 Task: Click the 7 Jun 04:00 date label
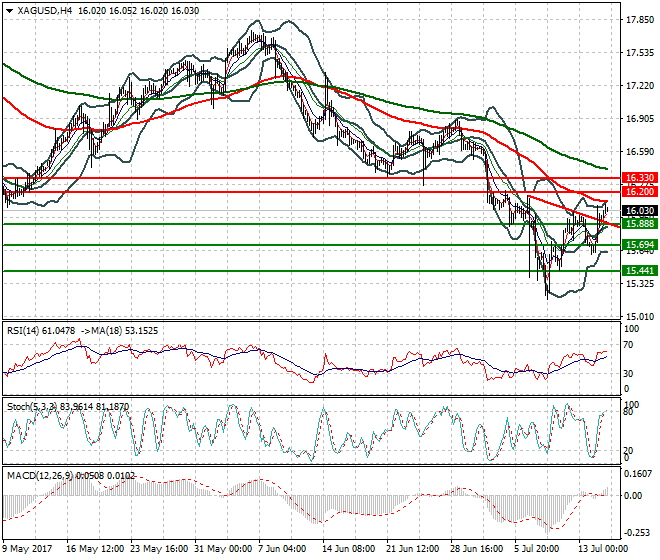[x=282, y=549]
